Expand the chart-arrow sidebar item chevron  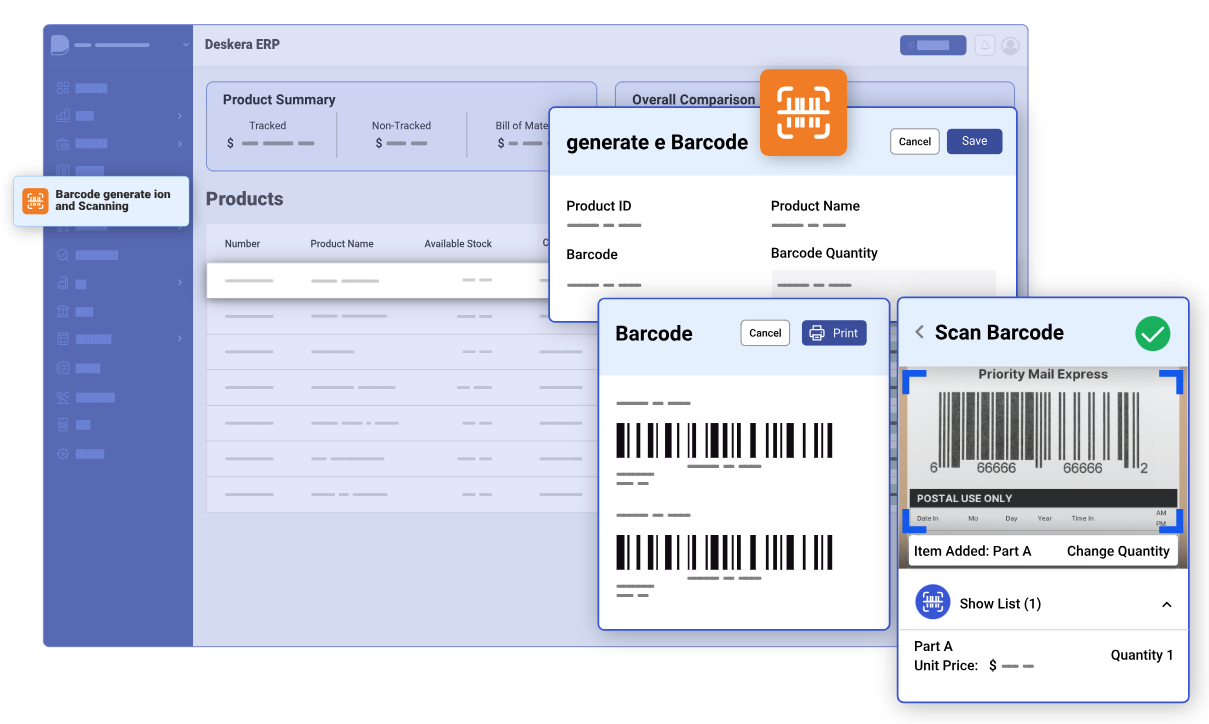point(180,283)
